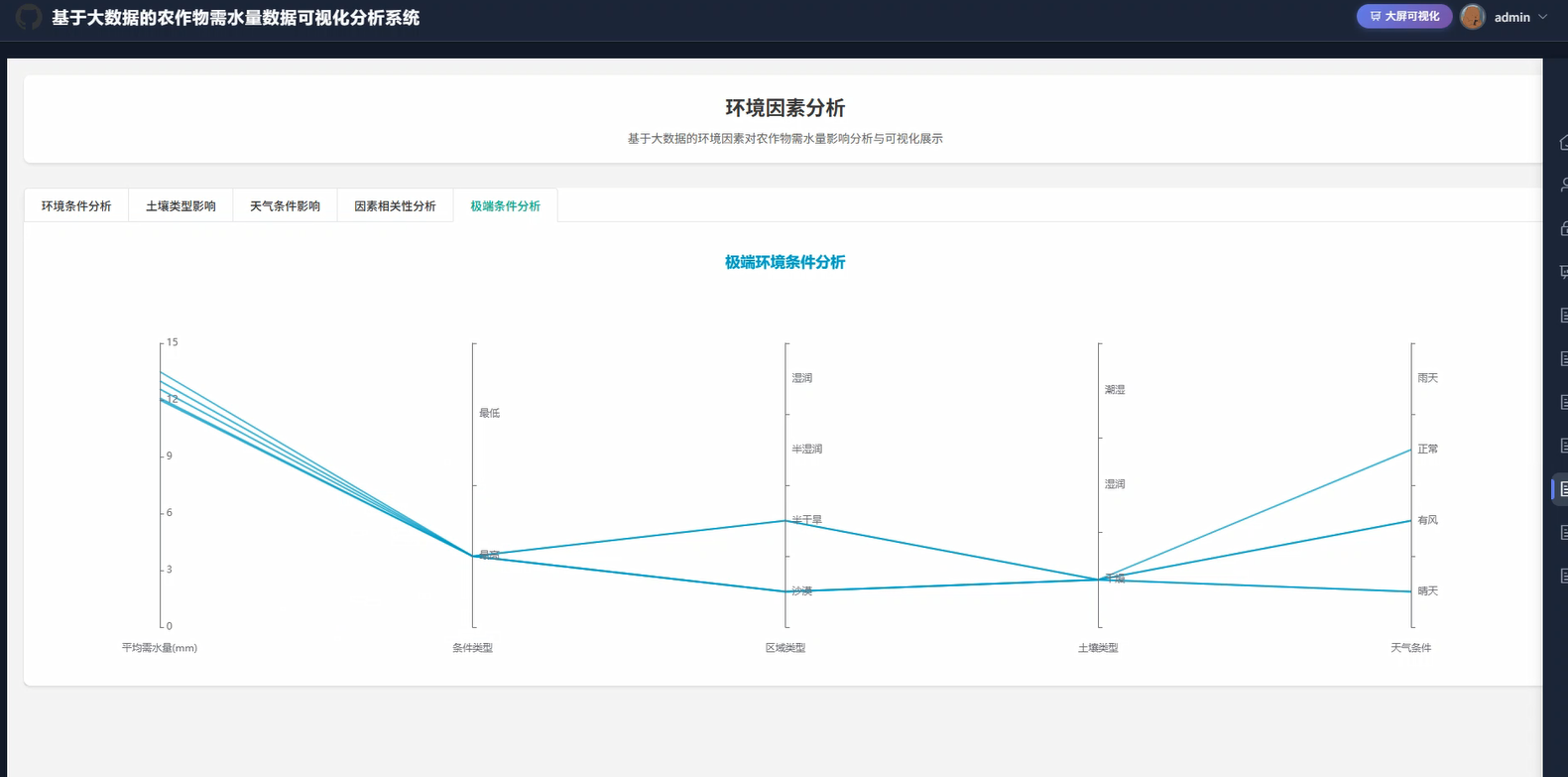Click the admin user avatar
The width and height of the screenshot is (1568, 777).
pos(1473,17)
